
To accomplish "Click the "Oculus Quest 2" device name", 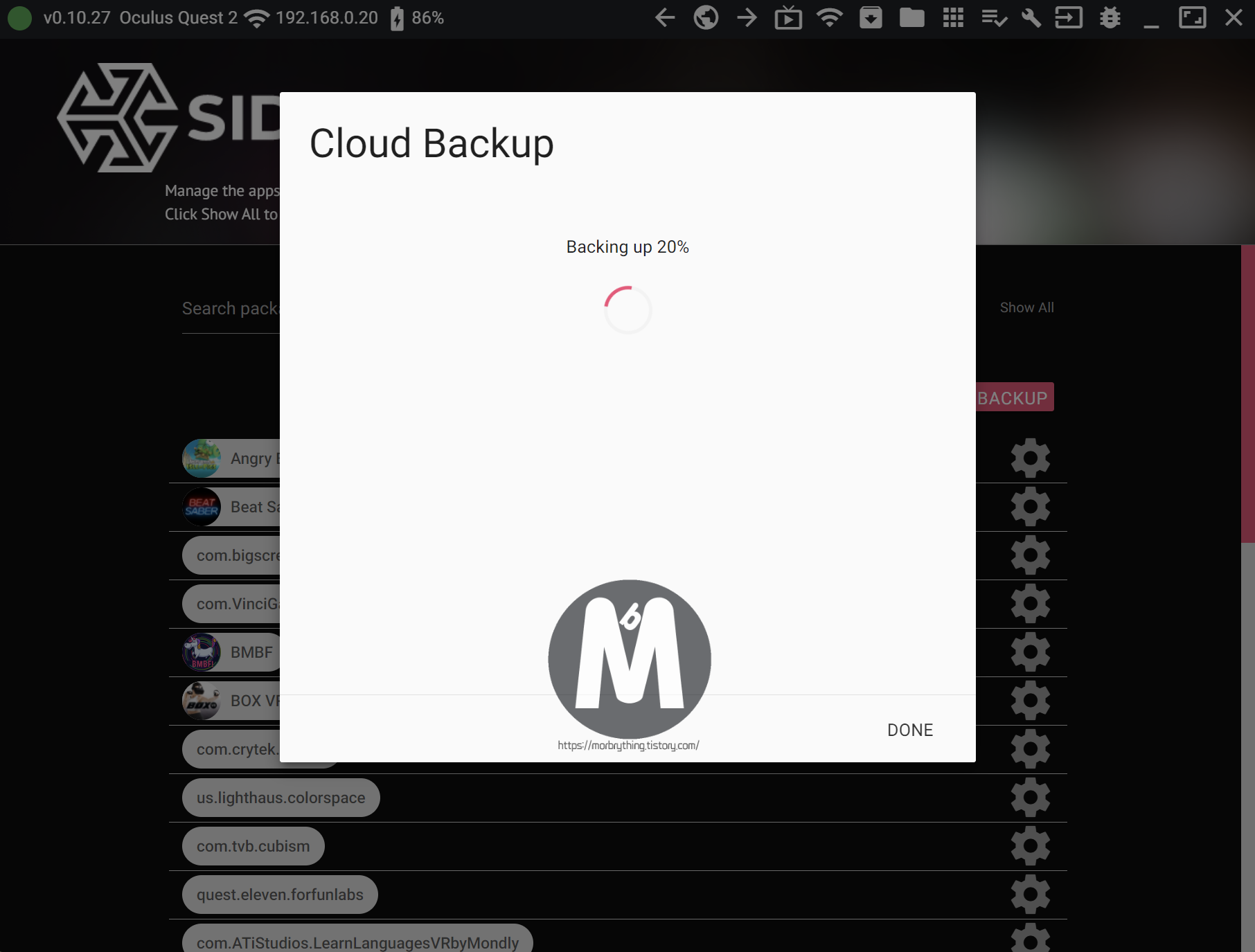I will (x=178, y=18).
